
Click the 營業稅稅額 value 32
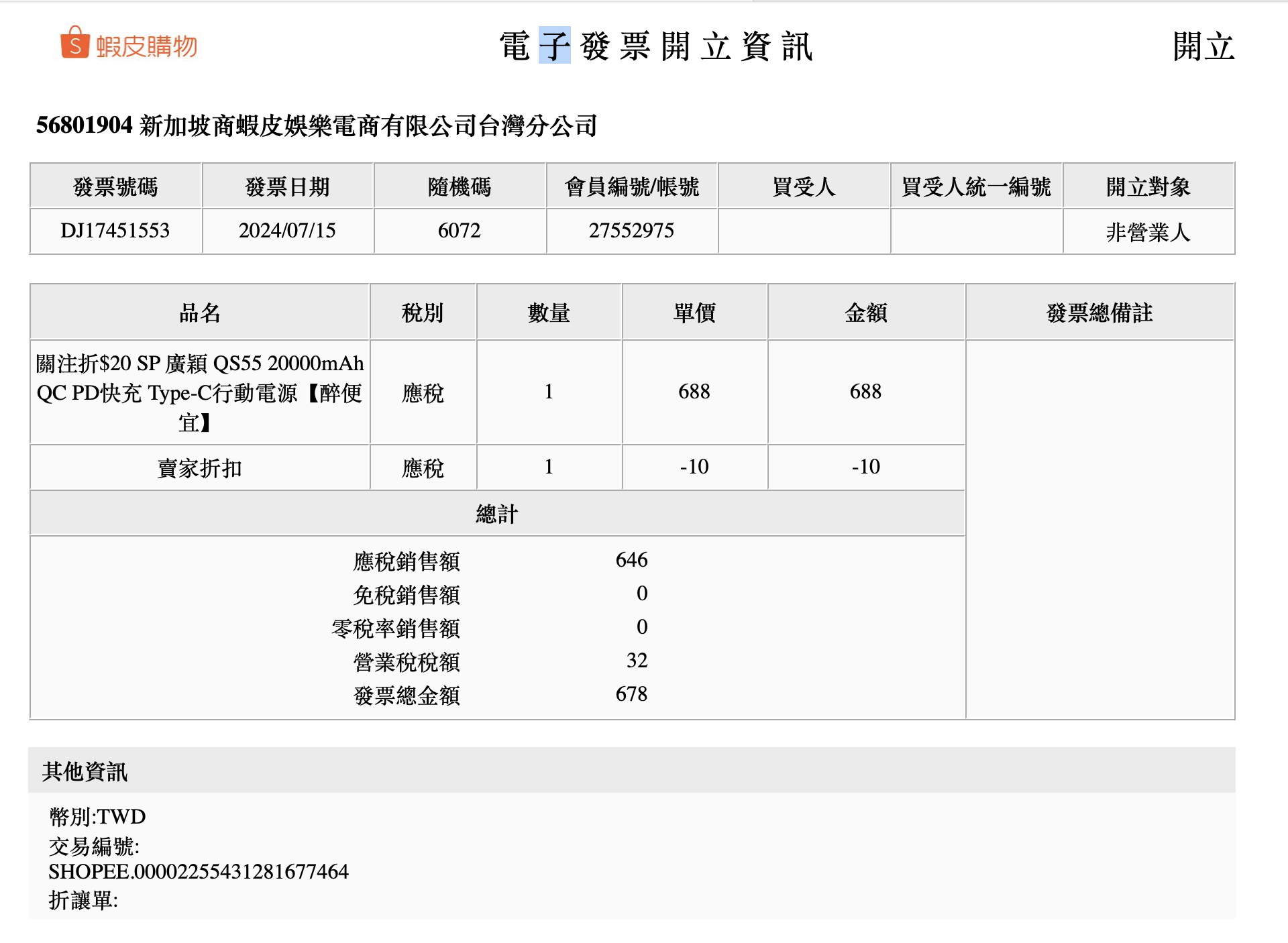pos(637,661)
